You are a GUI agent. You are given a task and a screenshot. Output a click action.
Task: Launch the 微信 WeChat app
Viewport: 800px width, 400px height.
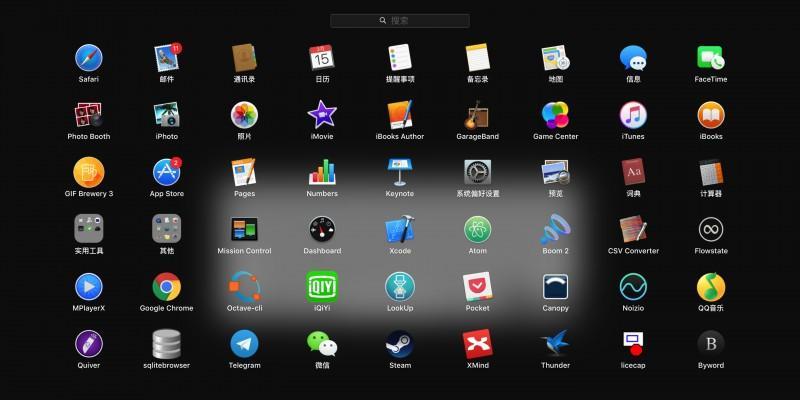click(322, 344)
